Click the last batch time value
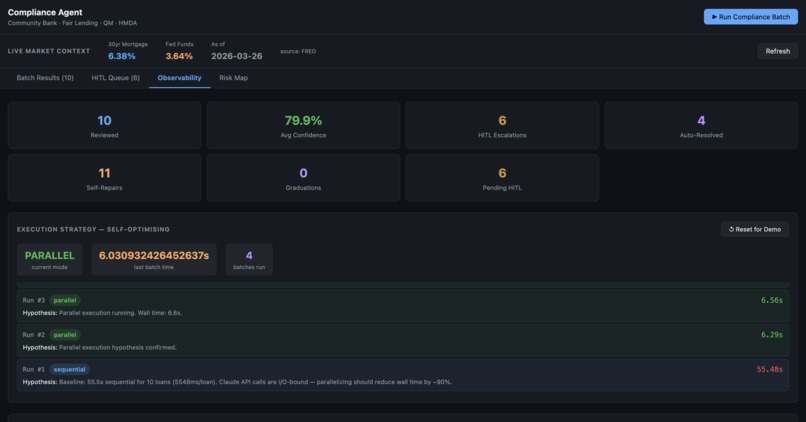The width and height of the screenshot is (806, 422). click(x=154, y=256)
